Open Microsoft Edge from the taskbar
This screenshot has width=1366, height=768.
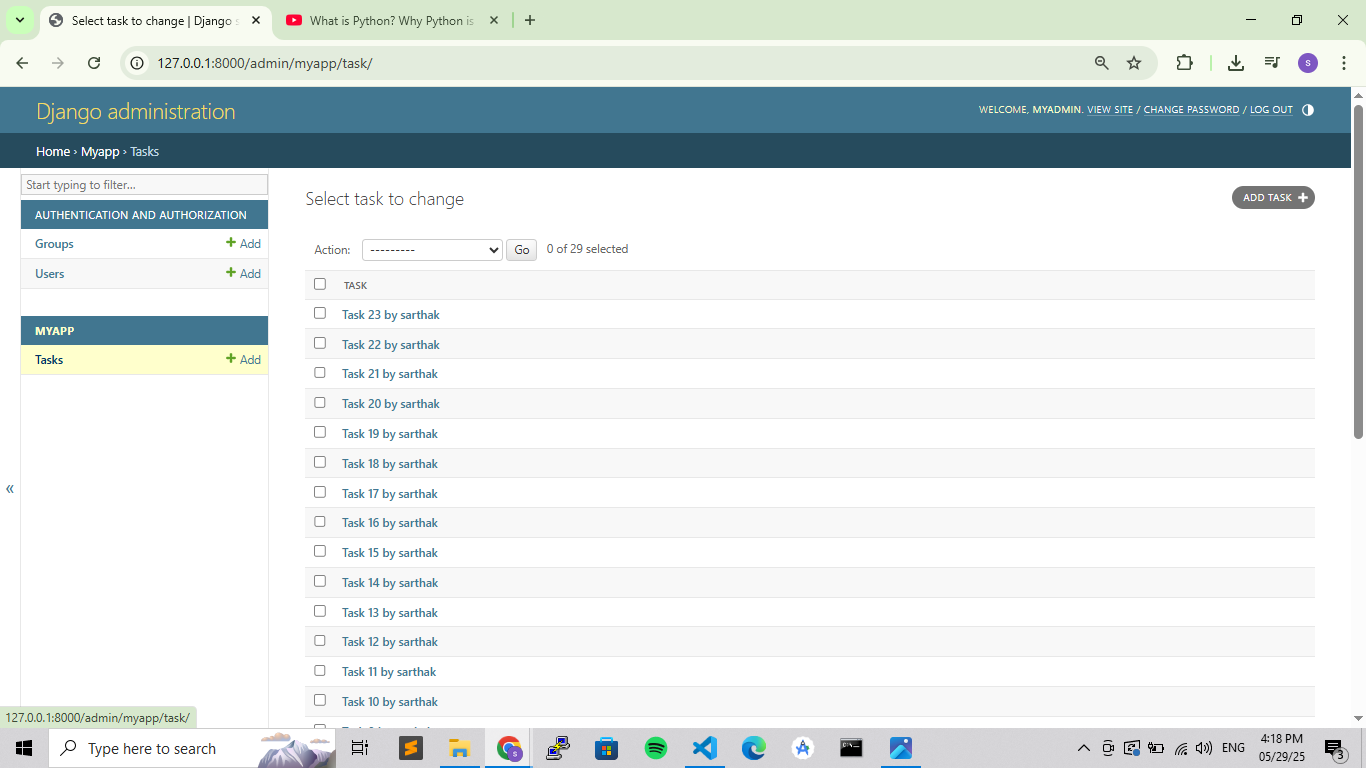(x=754, y=748)
